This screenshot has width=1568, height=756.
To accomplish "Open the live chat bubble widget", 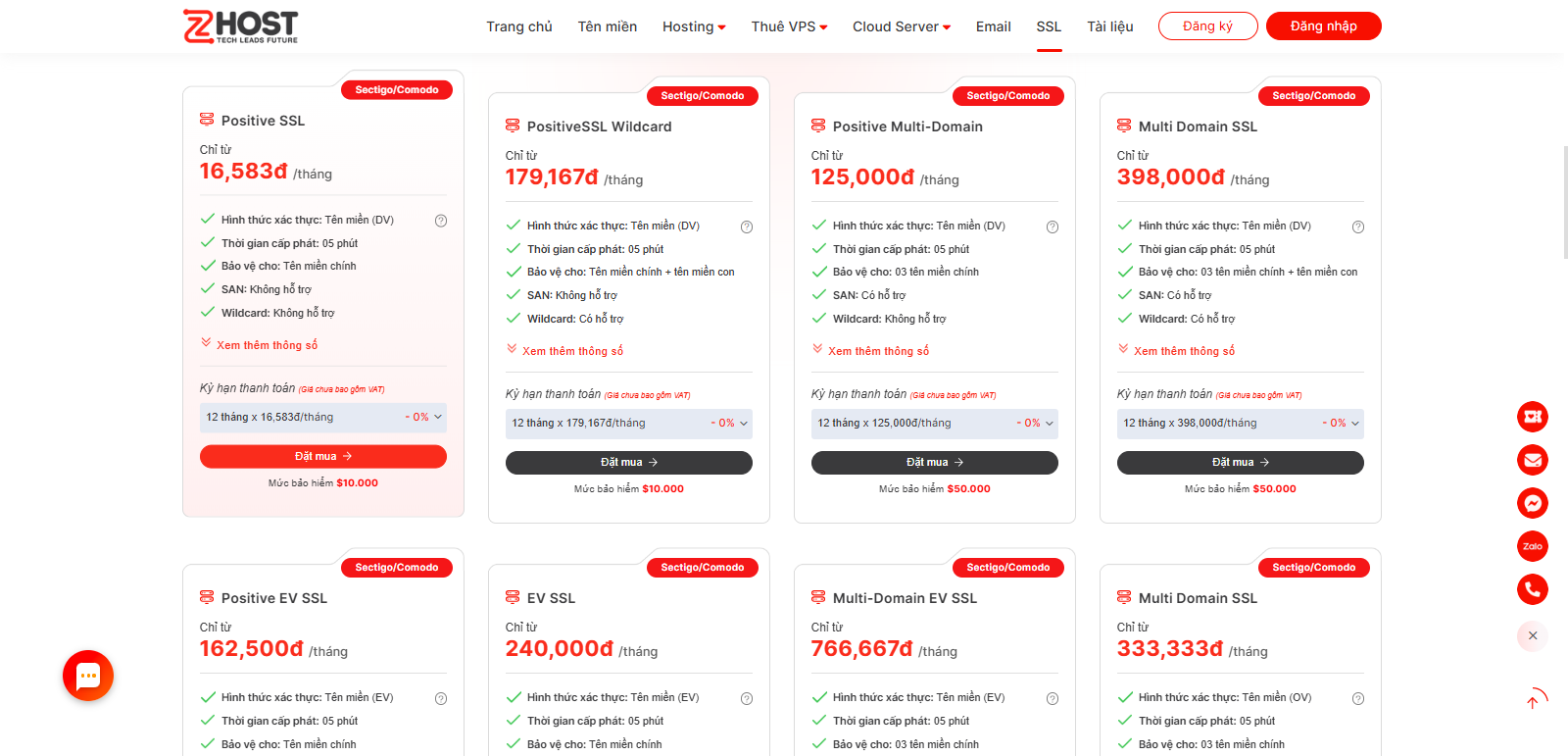I will pyautogui.click(x=88, y=676).
